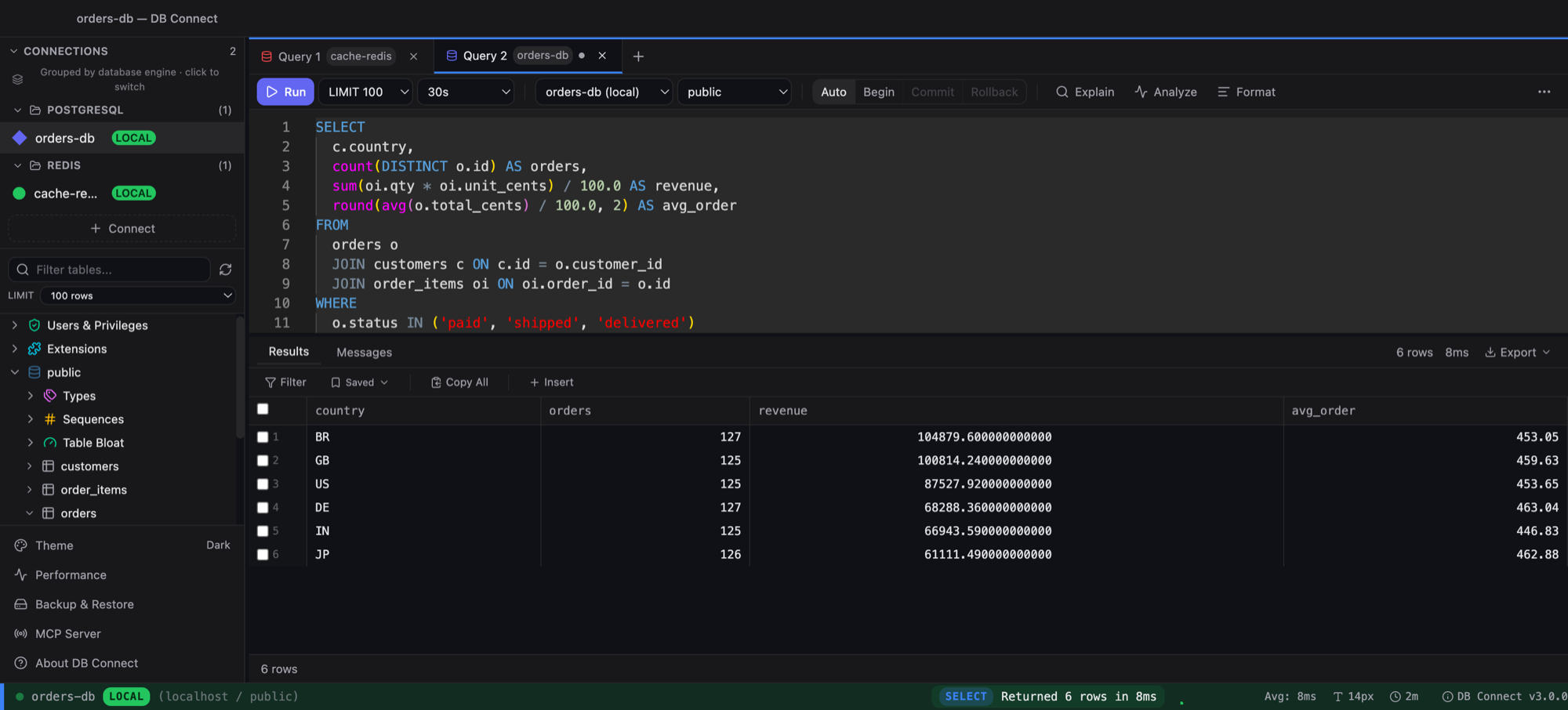Change the Theme setting
The image size is (1568, 710).
tap(122, 545)
